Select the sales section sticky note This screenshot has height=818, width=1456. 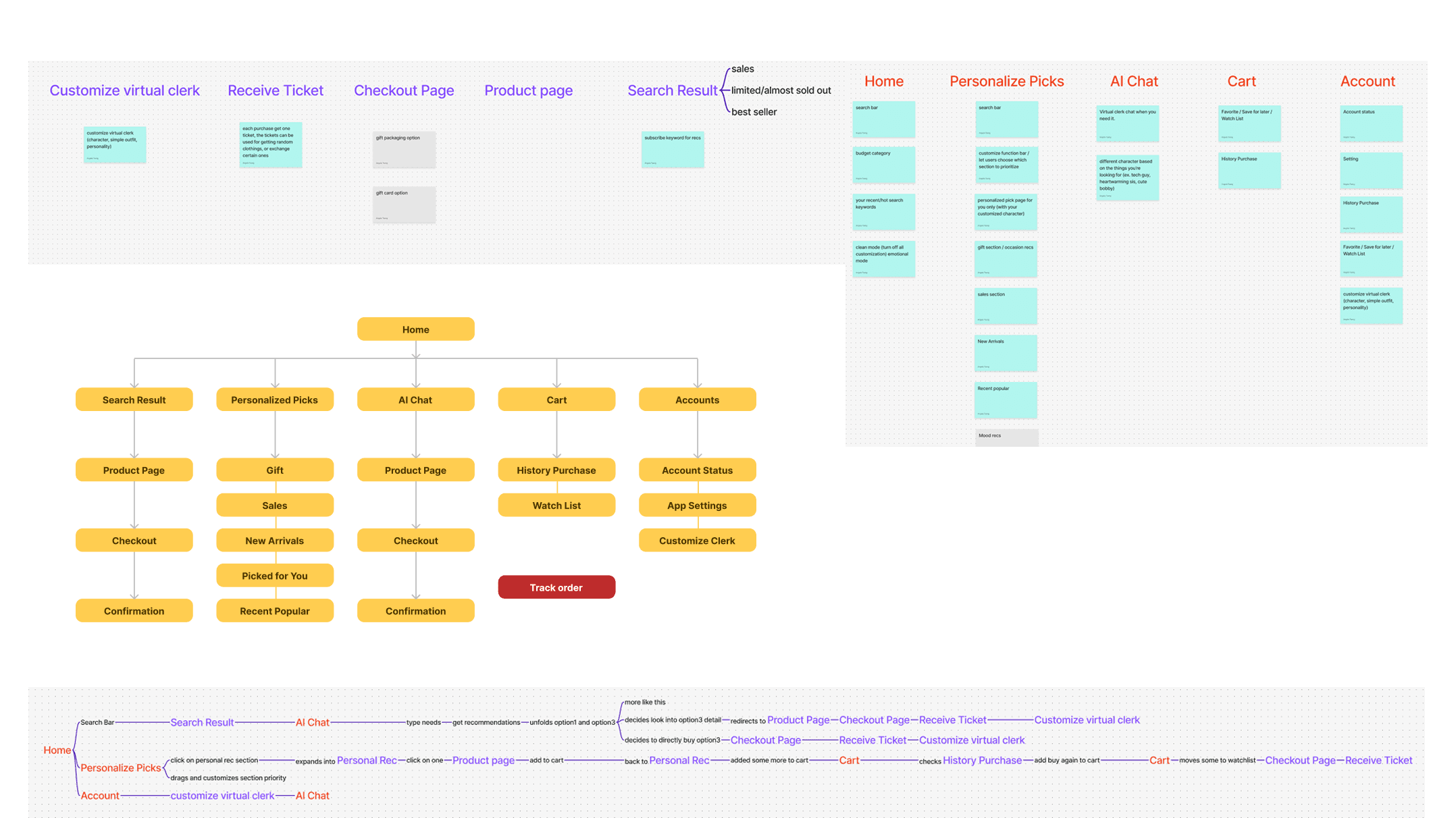1006,306
